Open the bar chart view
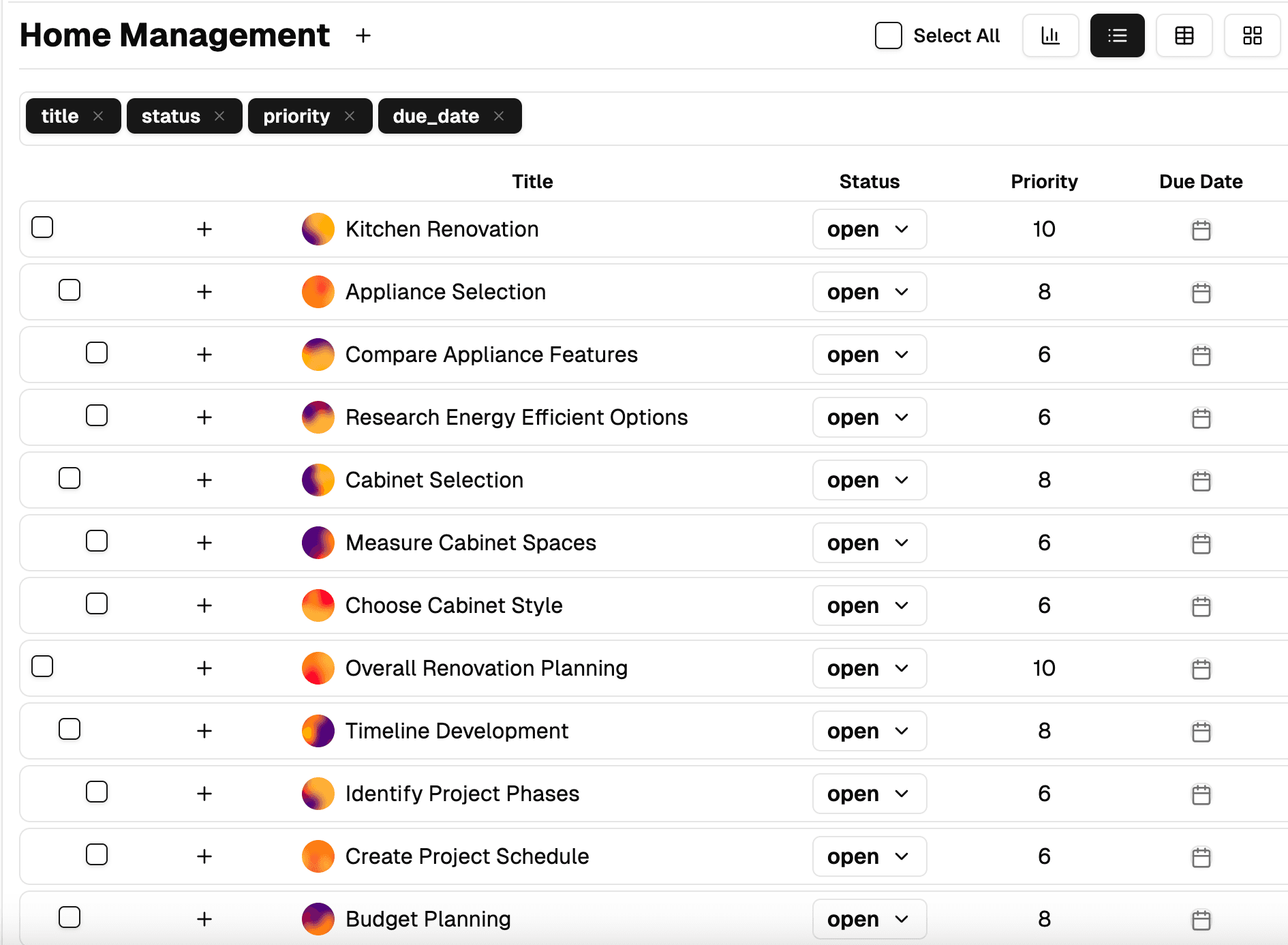1288x945 pixels. click(x=1050, y=35)
